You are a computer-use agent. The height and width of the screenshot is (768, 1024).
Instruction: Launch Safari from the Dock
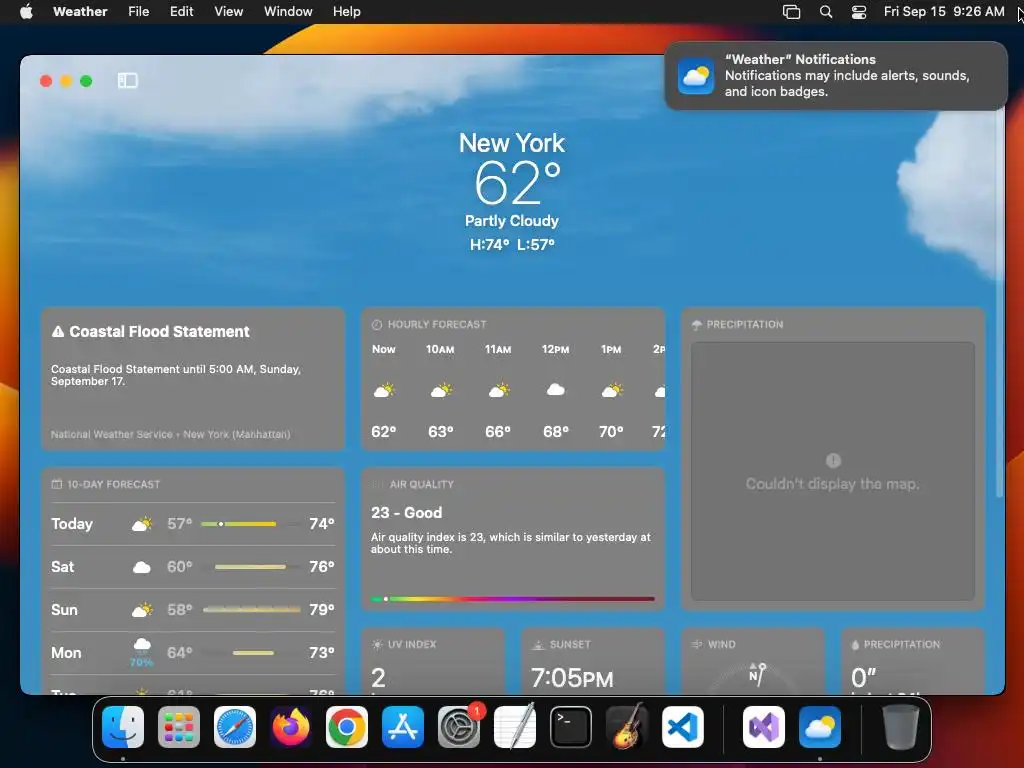pyautogui.click(x=235, y=727)
